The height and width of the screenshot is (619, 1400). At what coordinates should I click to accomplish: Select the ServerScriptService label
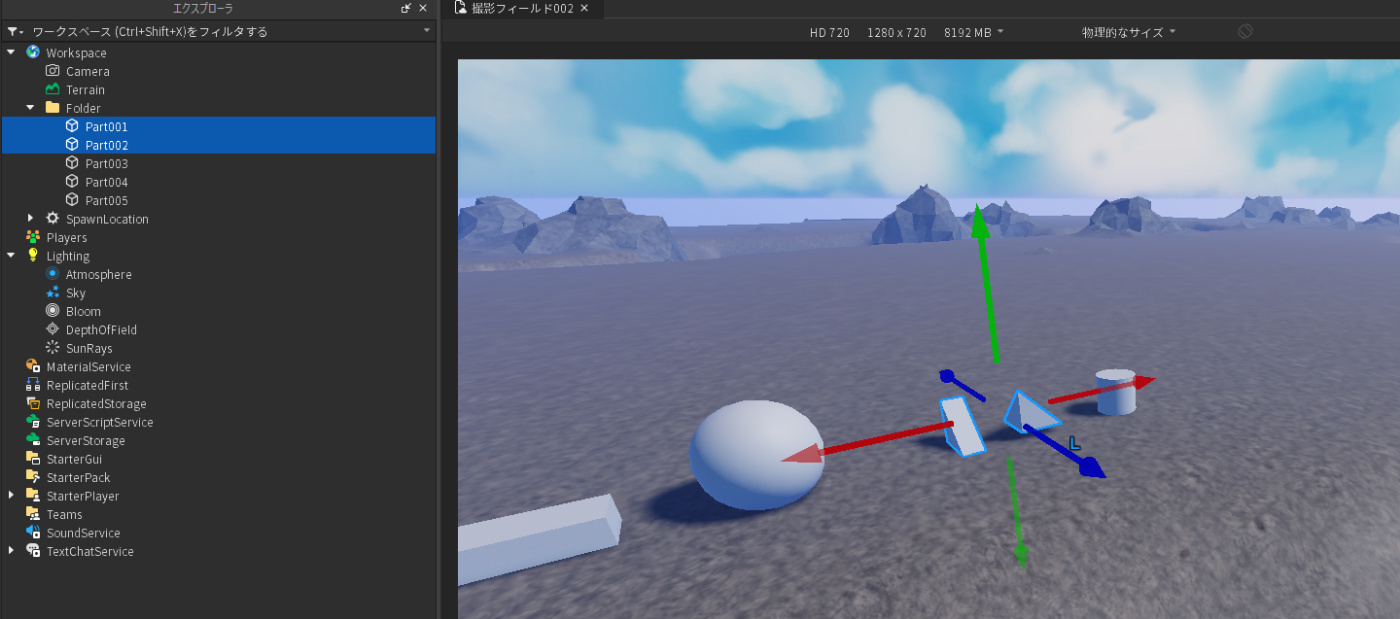pyautogui.click(x=100, y=422)
